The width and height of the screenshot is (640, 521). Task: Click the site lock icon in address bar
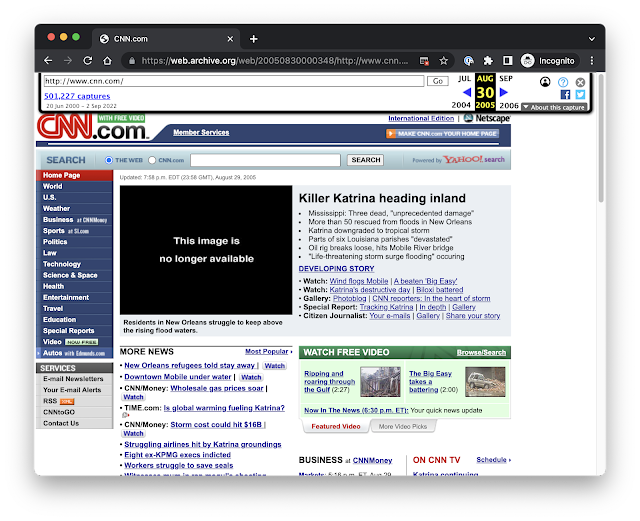point(132,61)
